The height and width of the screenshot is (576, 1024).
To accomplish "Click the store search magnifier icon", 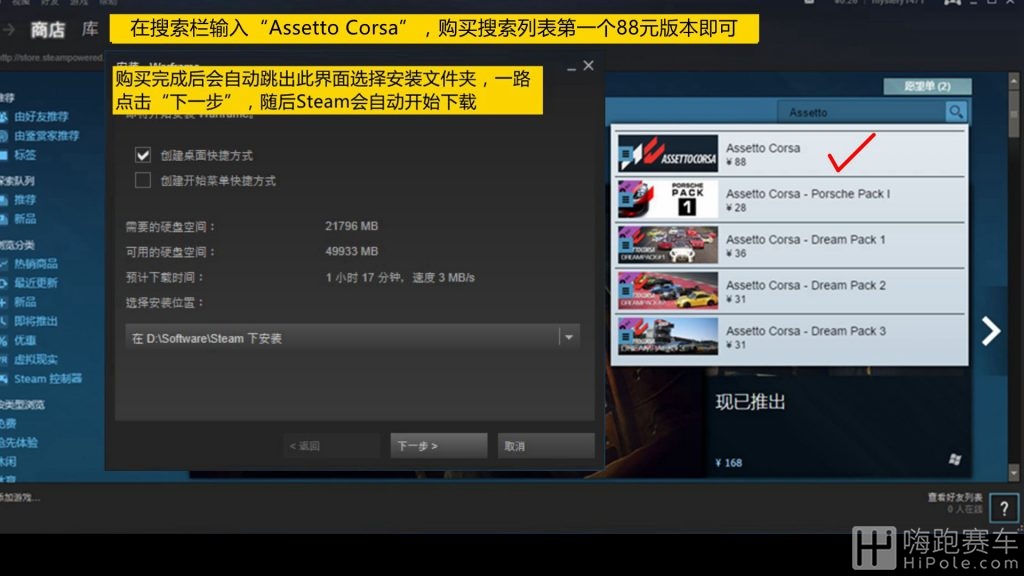I will 955,112.
